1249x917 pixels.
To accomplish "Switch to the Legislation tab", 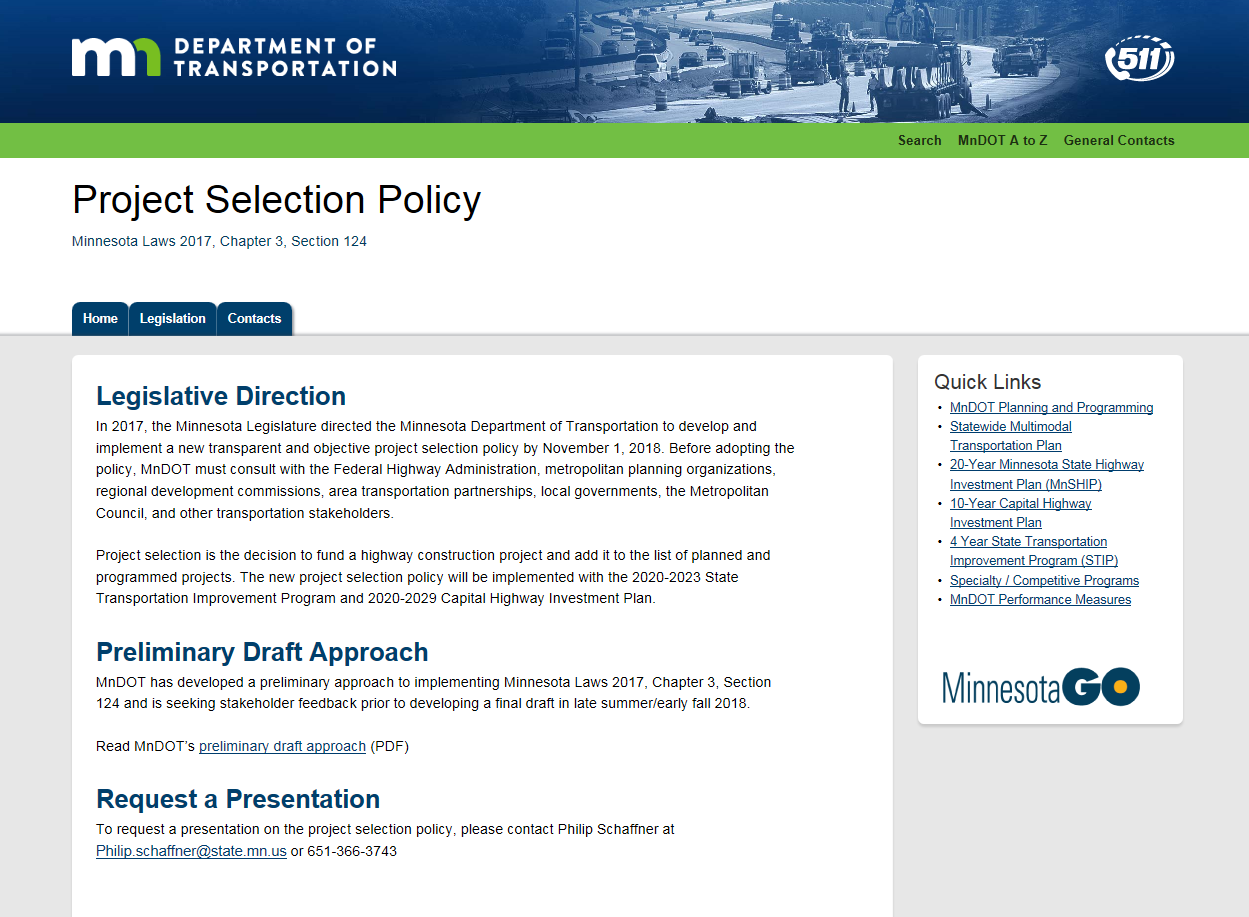I will 172,319.
